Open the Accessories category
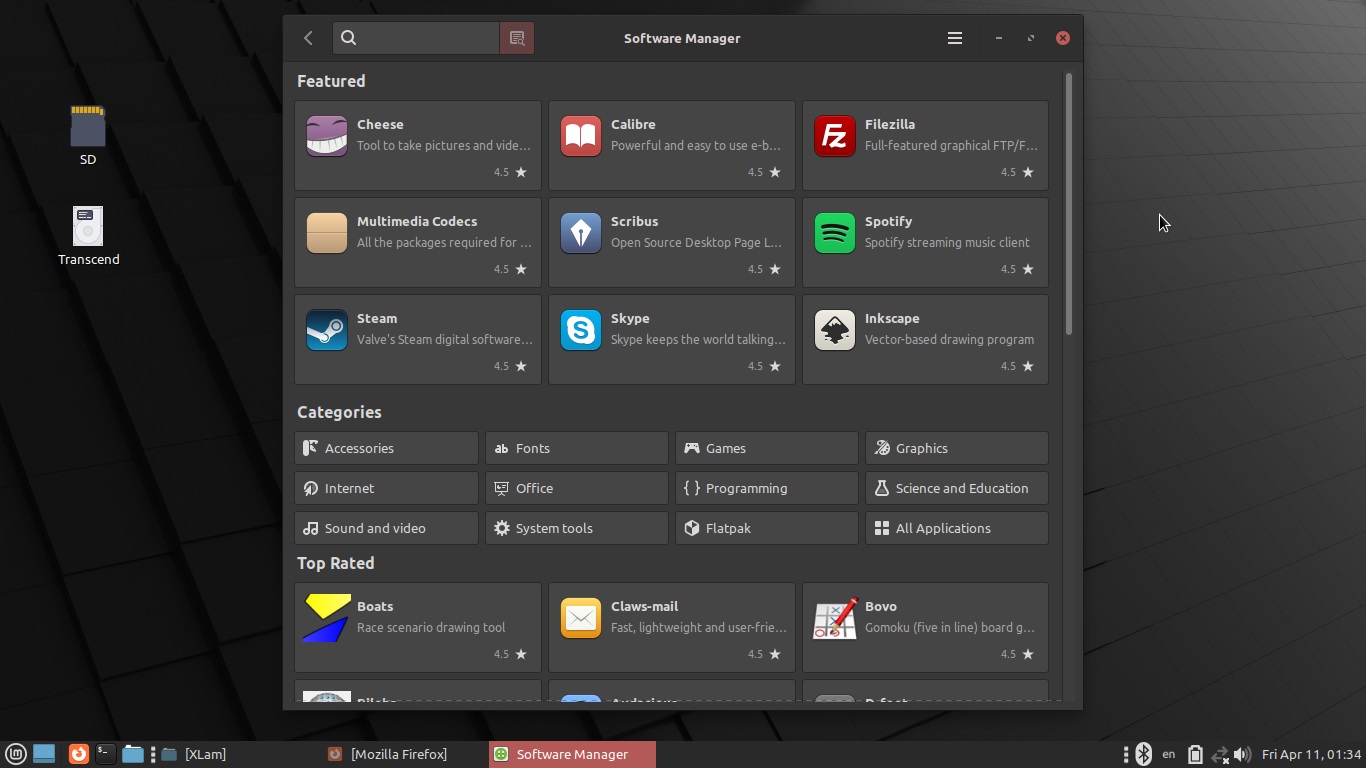The height and width of the screenshot is (768, 1366). [x=386, y=448]
